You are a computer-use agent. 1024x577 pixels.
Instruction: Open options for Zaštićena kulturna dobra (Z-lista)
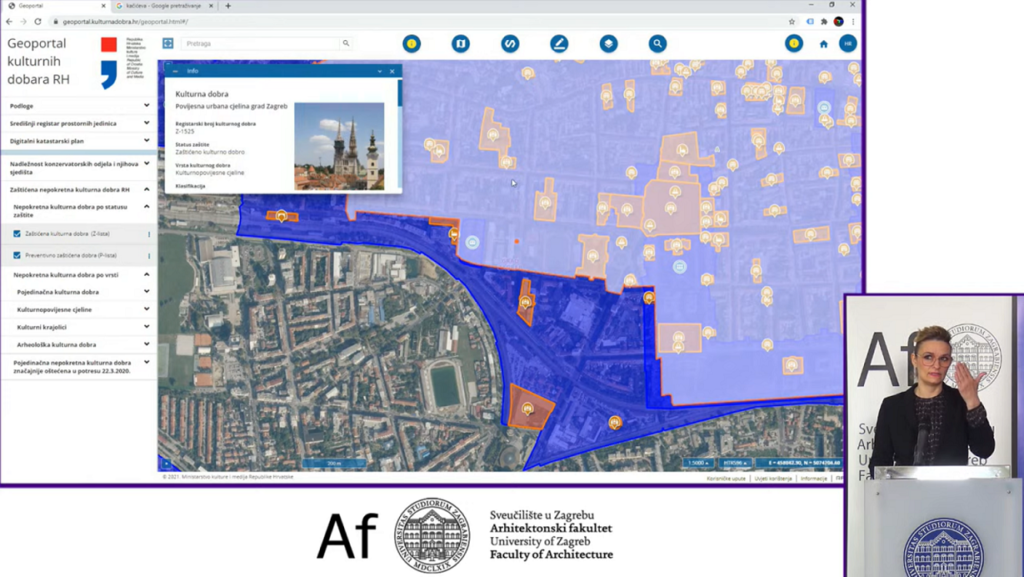pyautogui.click(x=149, y=234)
